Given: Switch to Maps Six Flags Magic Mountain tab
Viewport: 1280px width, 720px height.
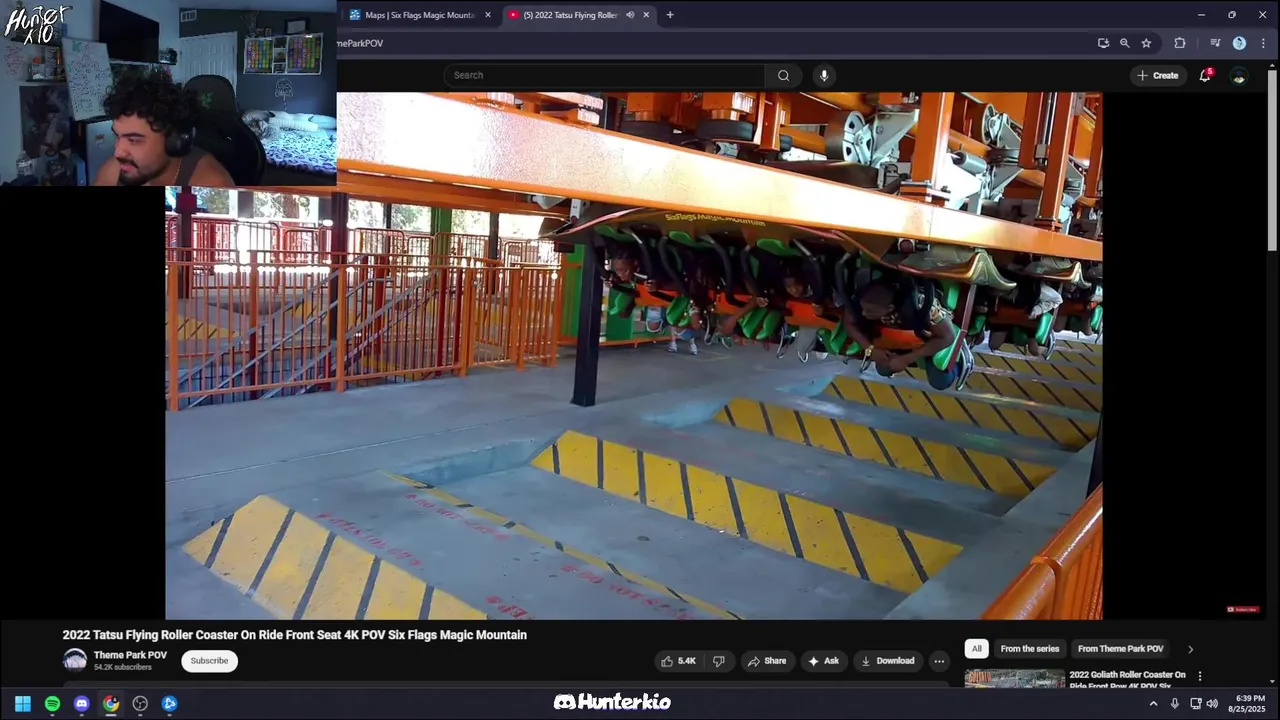Looking at the screenshot, I should pyautogui.click(x=420, y=15).
